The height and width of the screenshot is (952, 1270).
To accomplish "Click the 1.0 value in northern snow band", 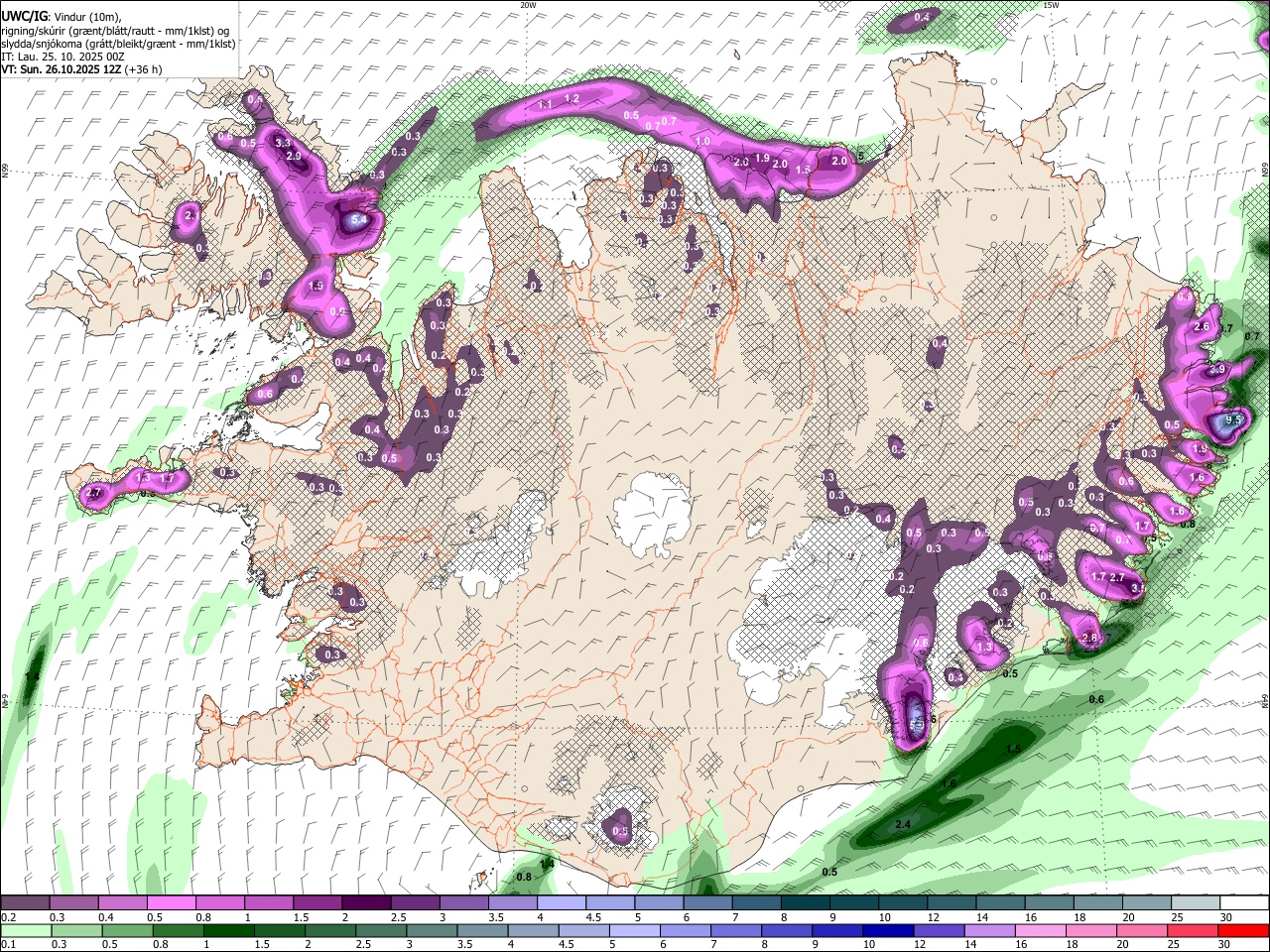I will coord(703,142).
